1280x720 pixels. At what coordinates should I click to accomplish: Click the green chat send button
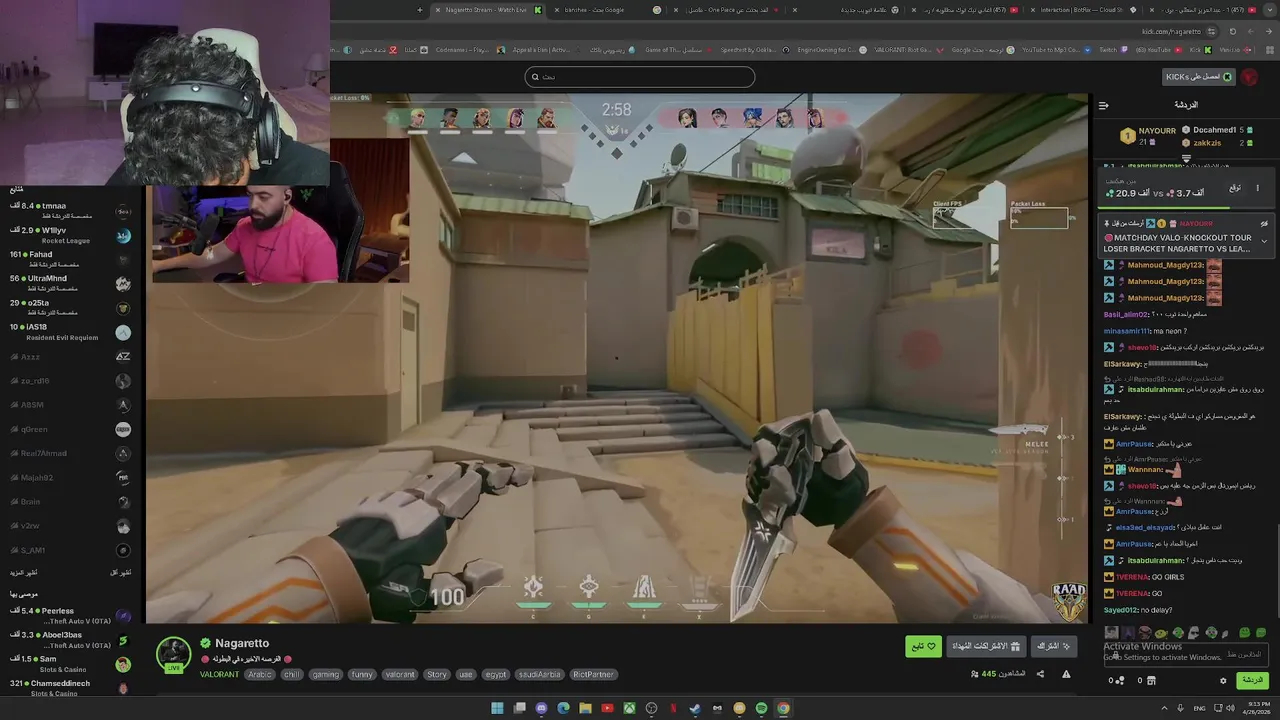pyautogui.click(x=1252, y=680)
